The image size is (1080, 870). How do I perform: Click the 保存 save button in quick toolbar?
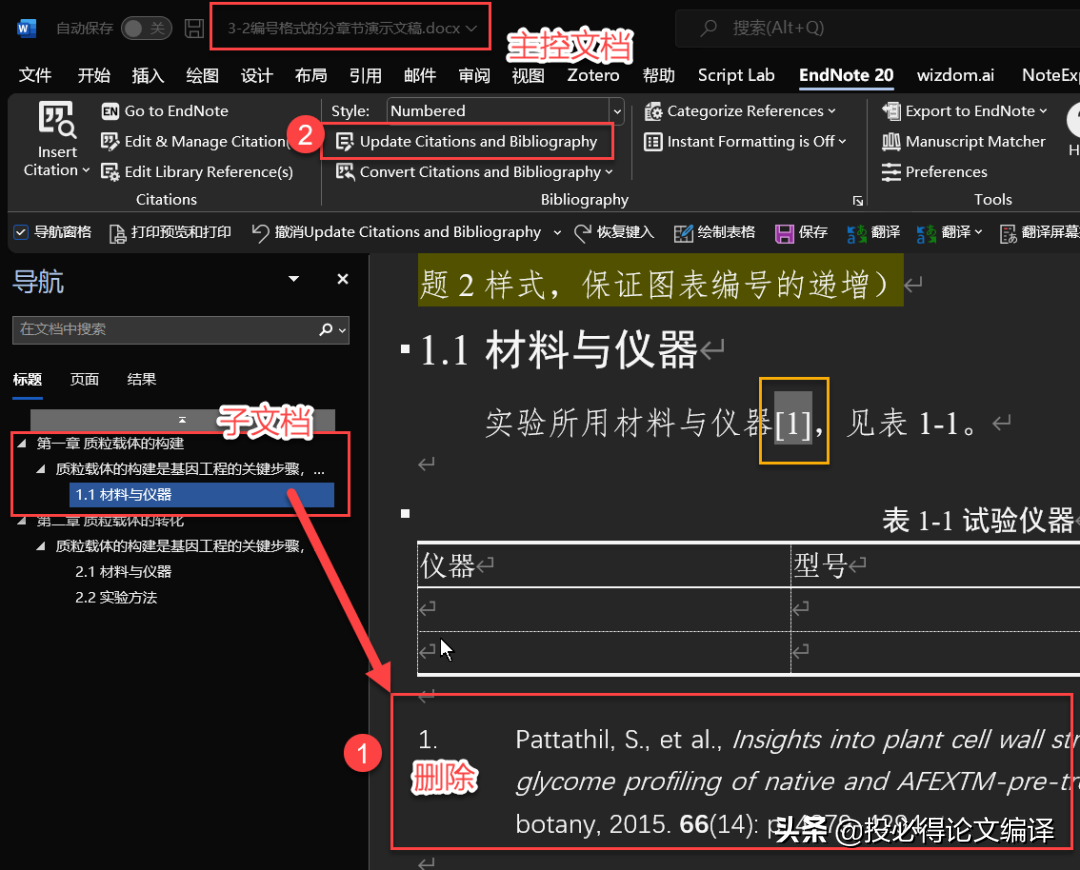pyautogui.click(x=801, y=233)
